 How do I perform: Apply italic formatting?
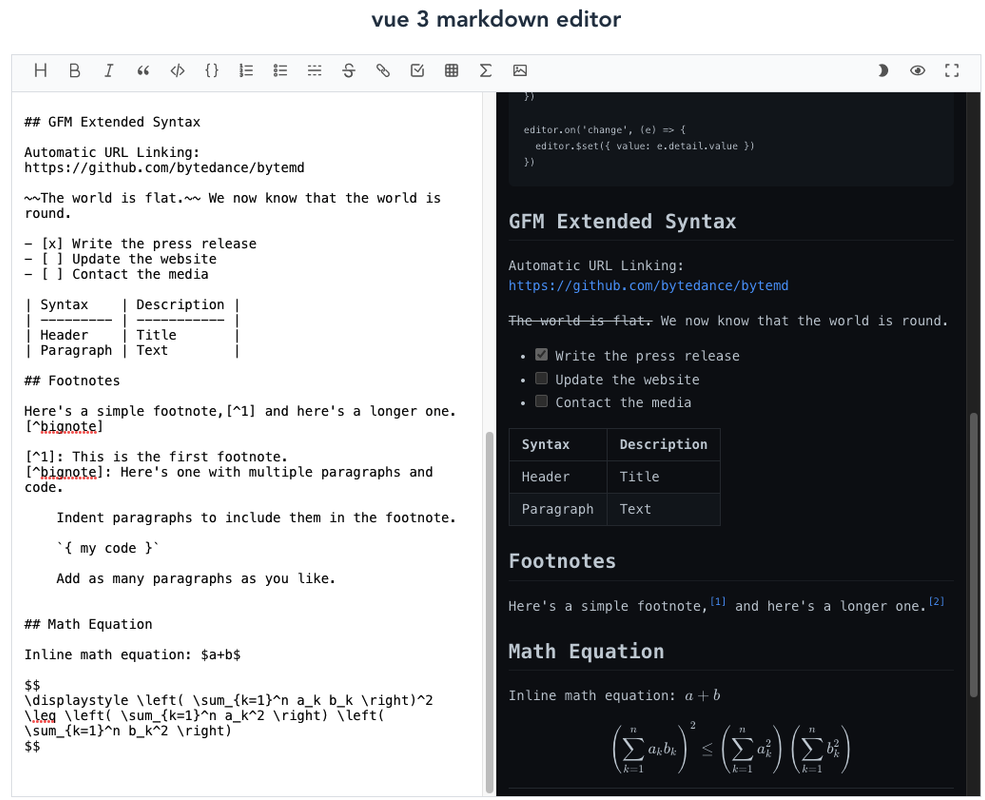pos(109,70)
